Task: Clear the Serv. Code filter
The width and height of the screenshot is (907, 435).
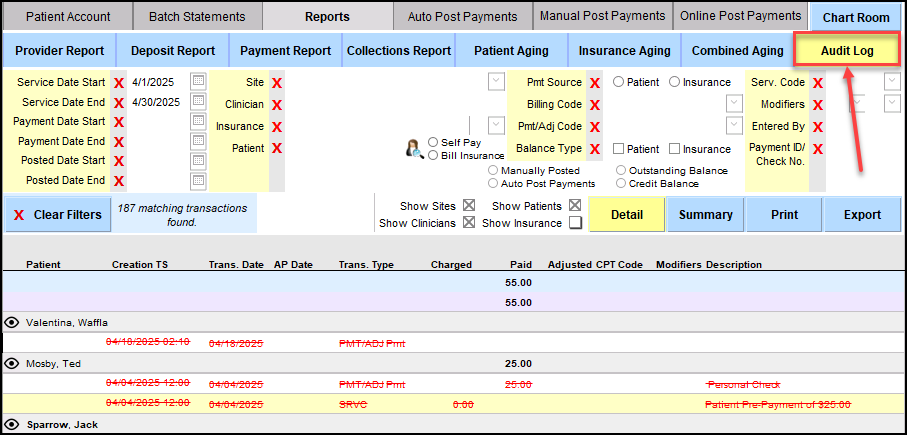Action: pos(818,83)
